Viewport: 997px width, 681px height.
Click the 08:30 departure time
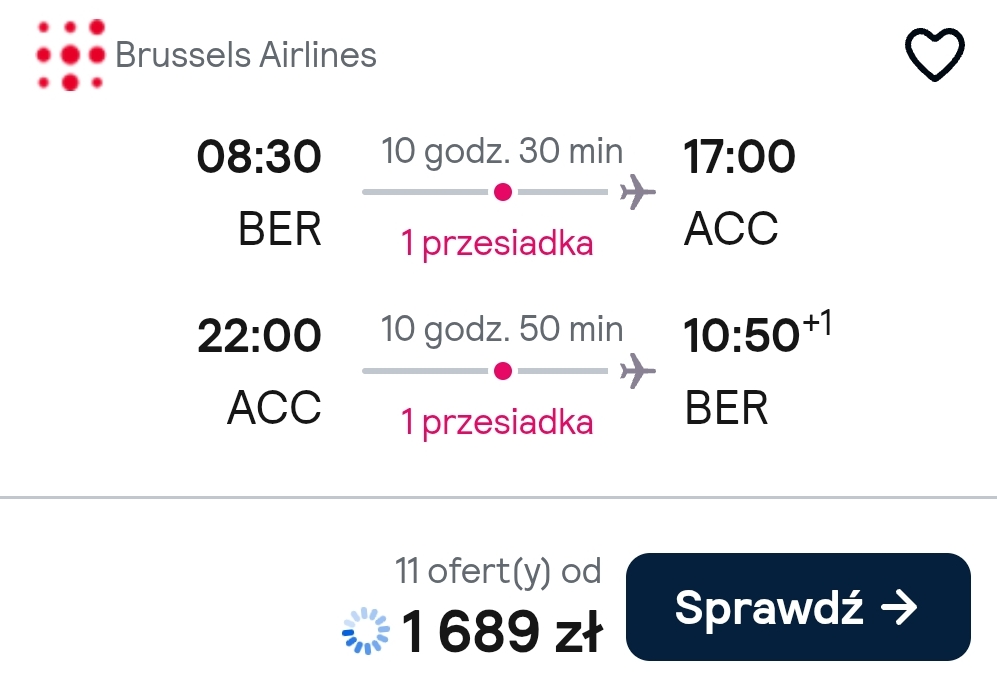pyautogui.click(x=259, y=156)
